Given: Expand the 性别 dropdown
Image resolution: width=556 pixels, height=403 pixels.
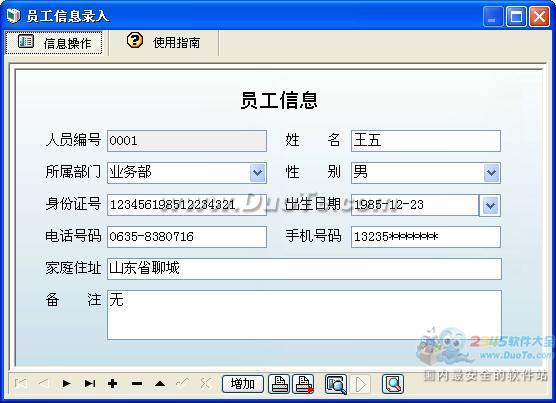Looking at the screenshot, I should (491, 173).
